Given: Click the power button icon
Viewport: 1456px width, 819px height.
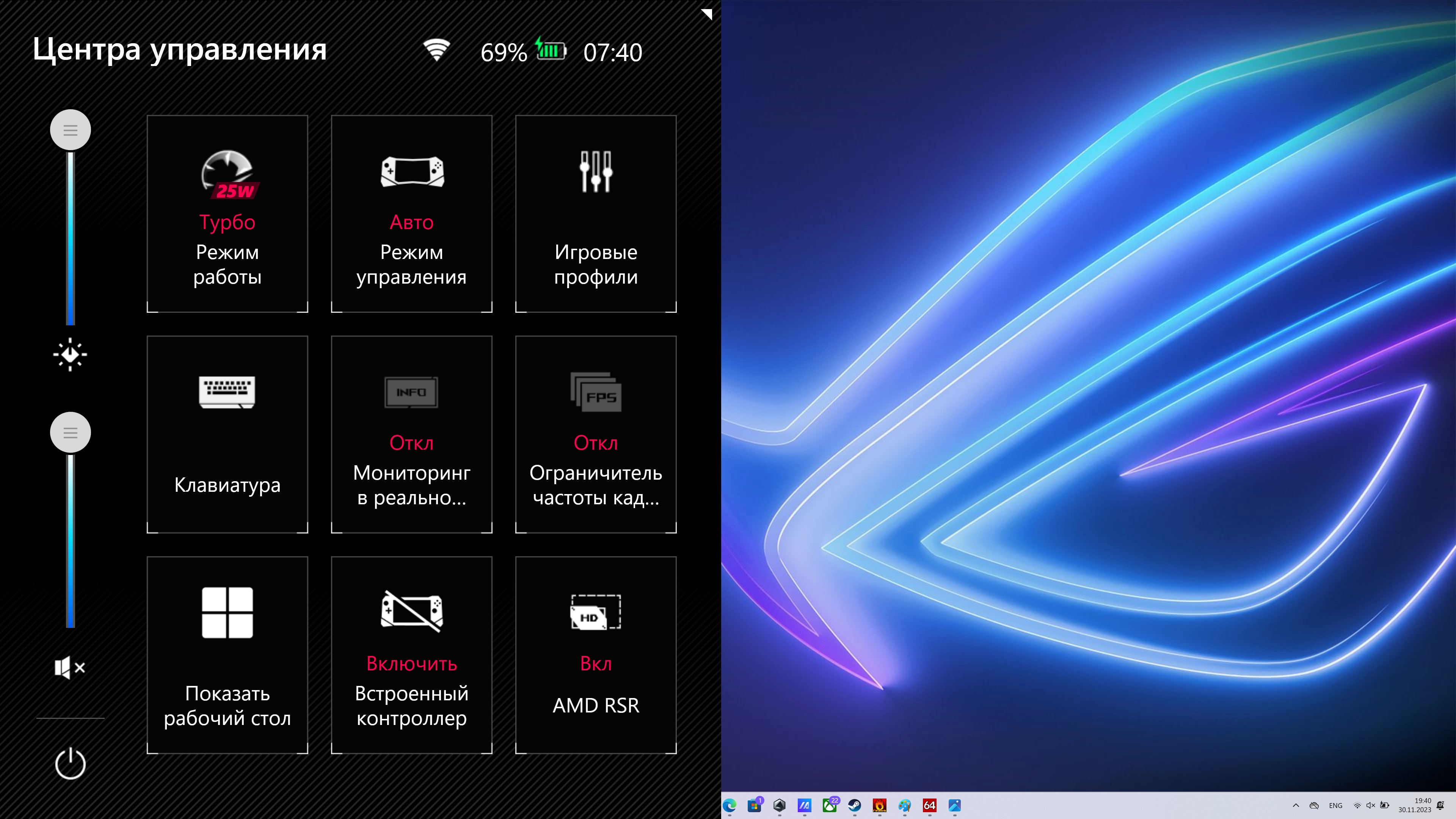Looking at the screenshot, I should pos(70,763).
